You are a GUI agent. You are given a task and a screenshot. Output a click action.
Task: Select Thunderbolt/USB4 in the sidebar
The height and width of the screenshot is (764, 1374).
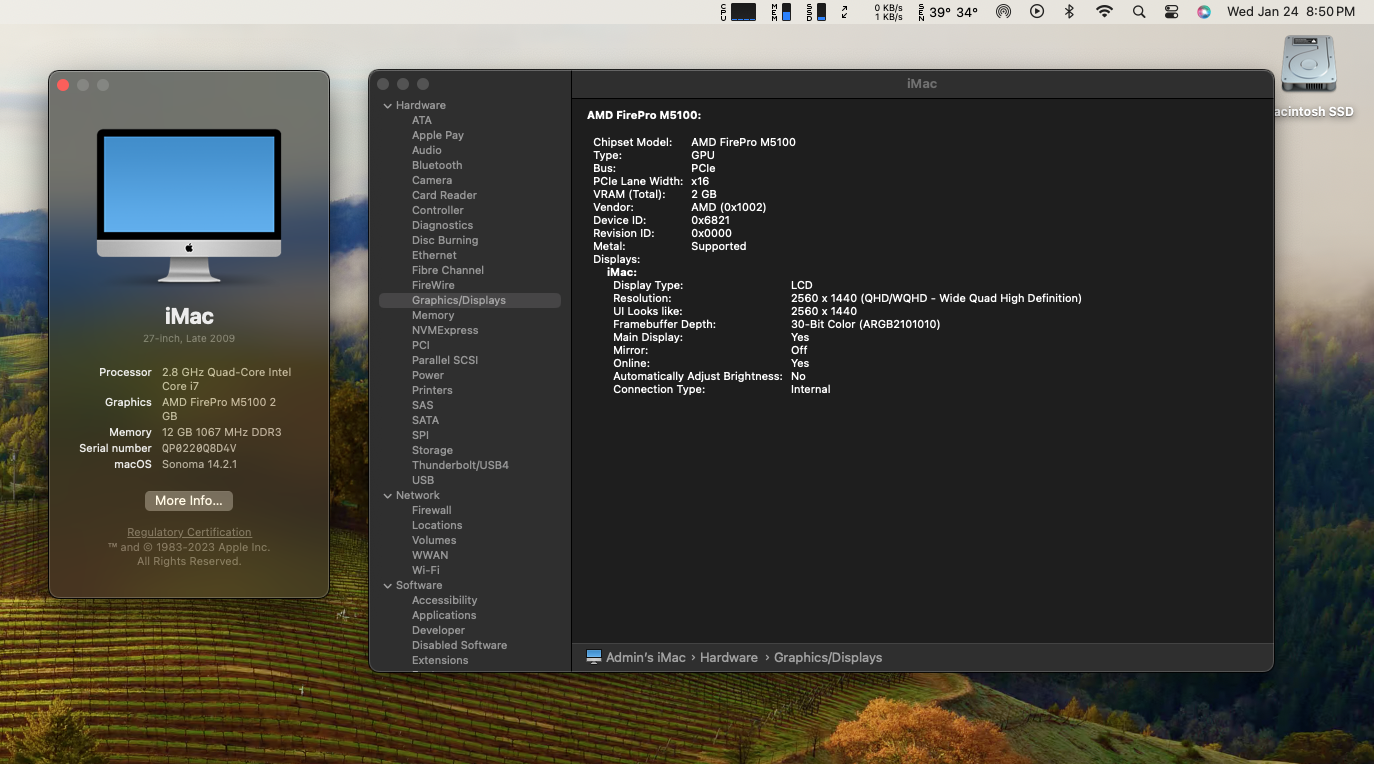pos(460,465)
